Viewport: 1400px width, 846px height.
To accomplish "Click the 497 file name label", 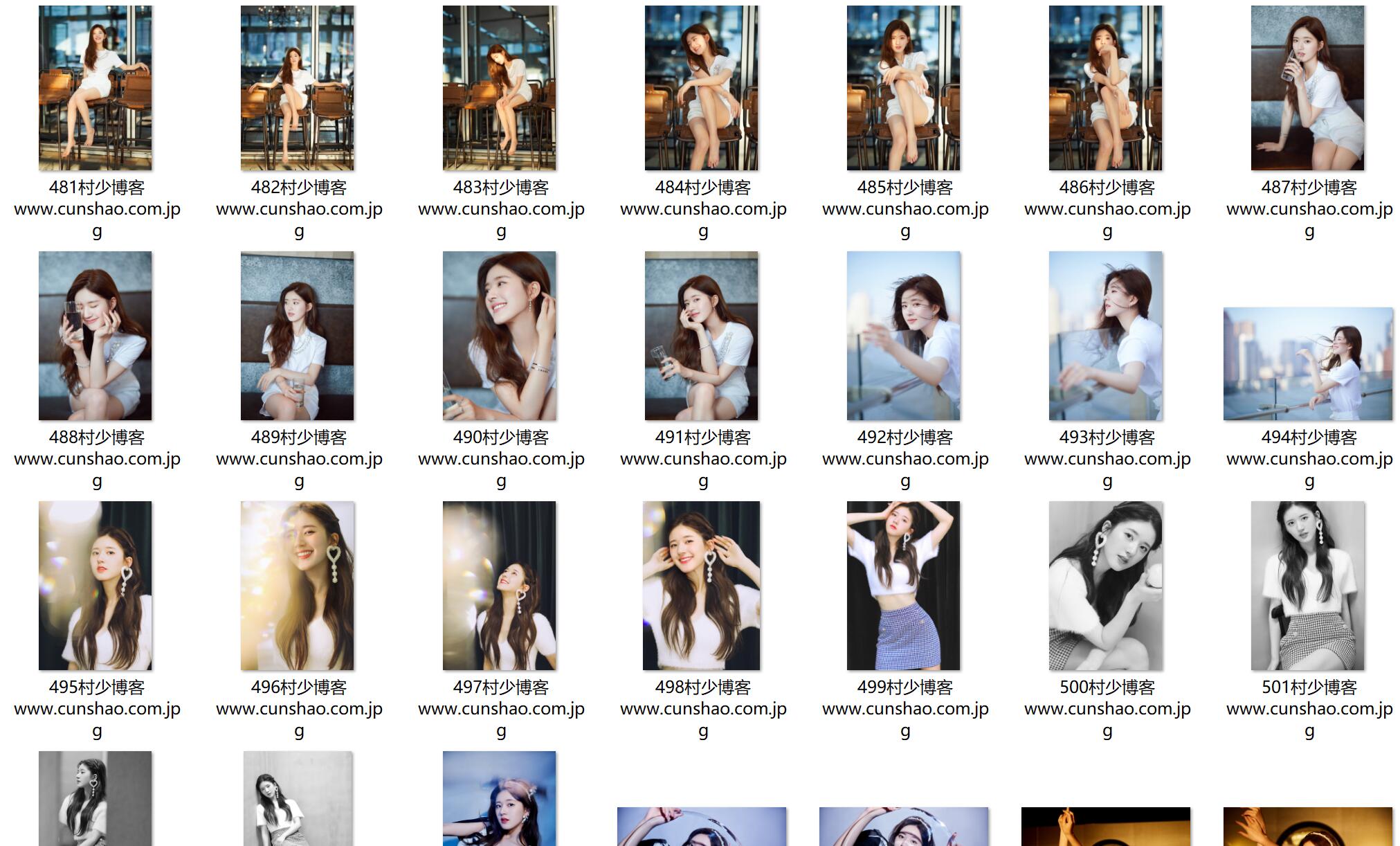I will point(501,708).
